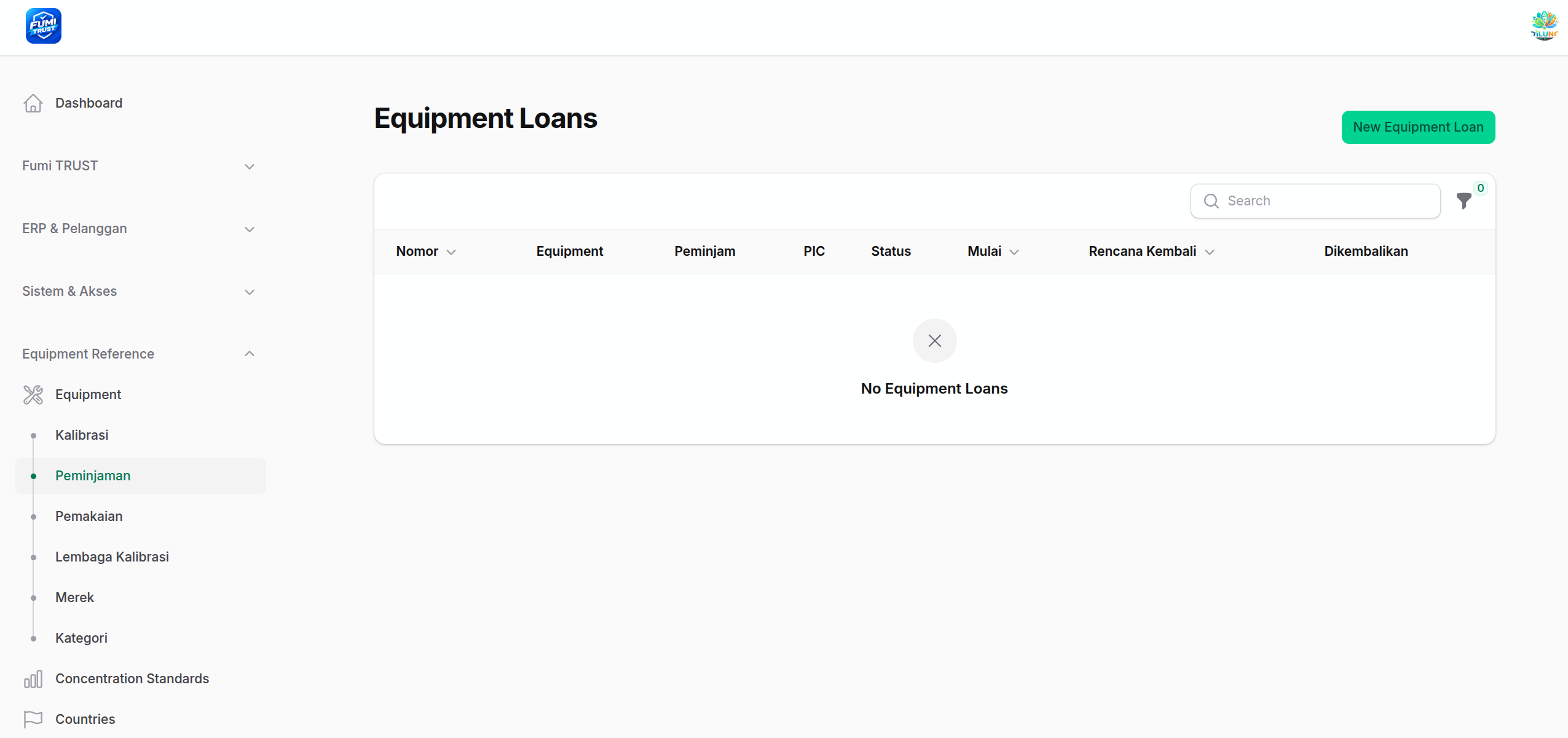Click the search magnifier icon
The height and width of the screenshot is (738, 1568).
pos(1211,201)
